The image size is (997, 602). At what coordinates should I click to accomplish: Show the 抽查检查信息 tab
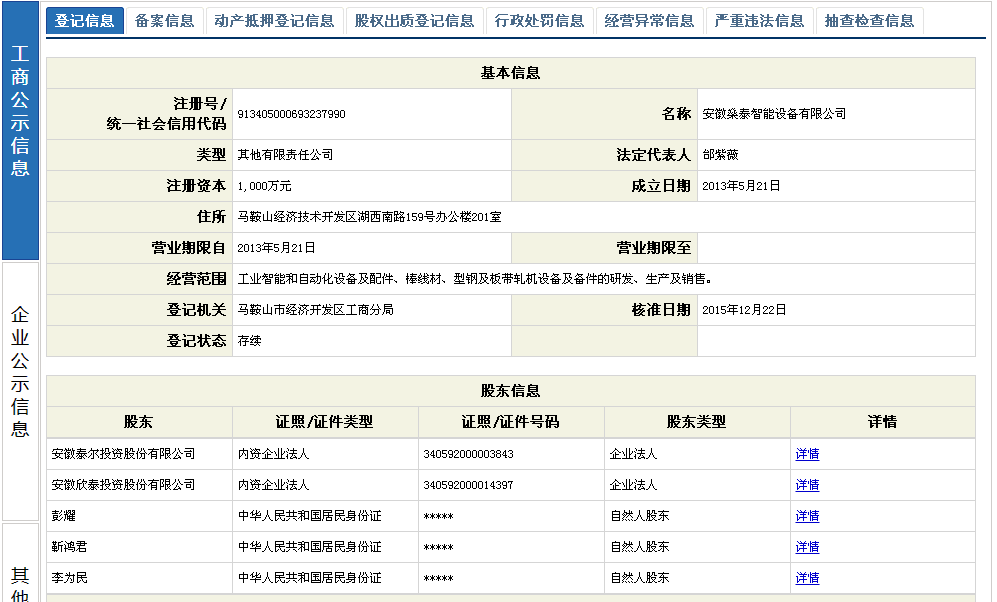tap(869, 21)
